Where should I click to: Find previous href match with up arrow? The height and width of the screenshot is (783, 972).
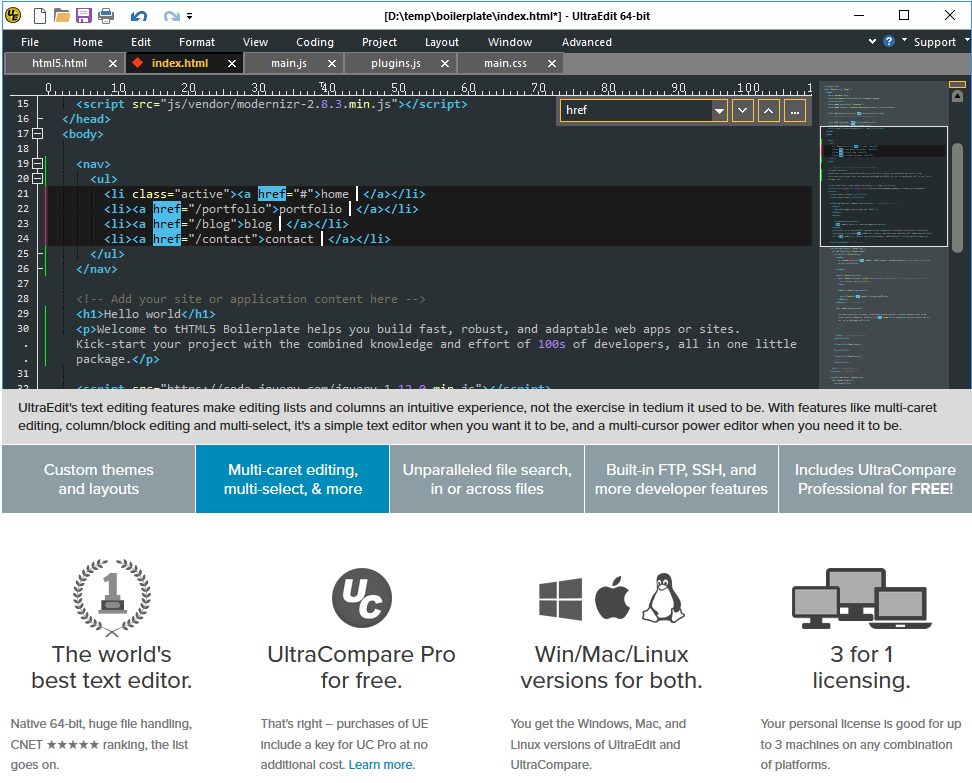tap(768, 110)
